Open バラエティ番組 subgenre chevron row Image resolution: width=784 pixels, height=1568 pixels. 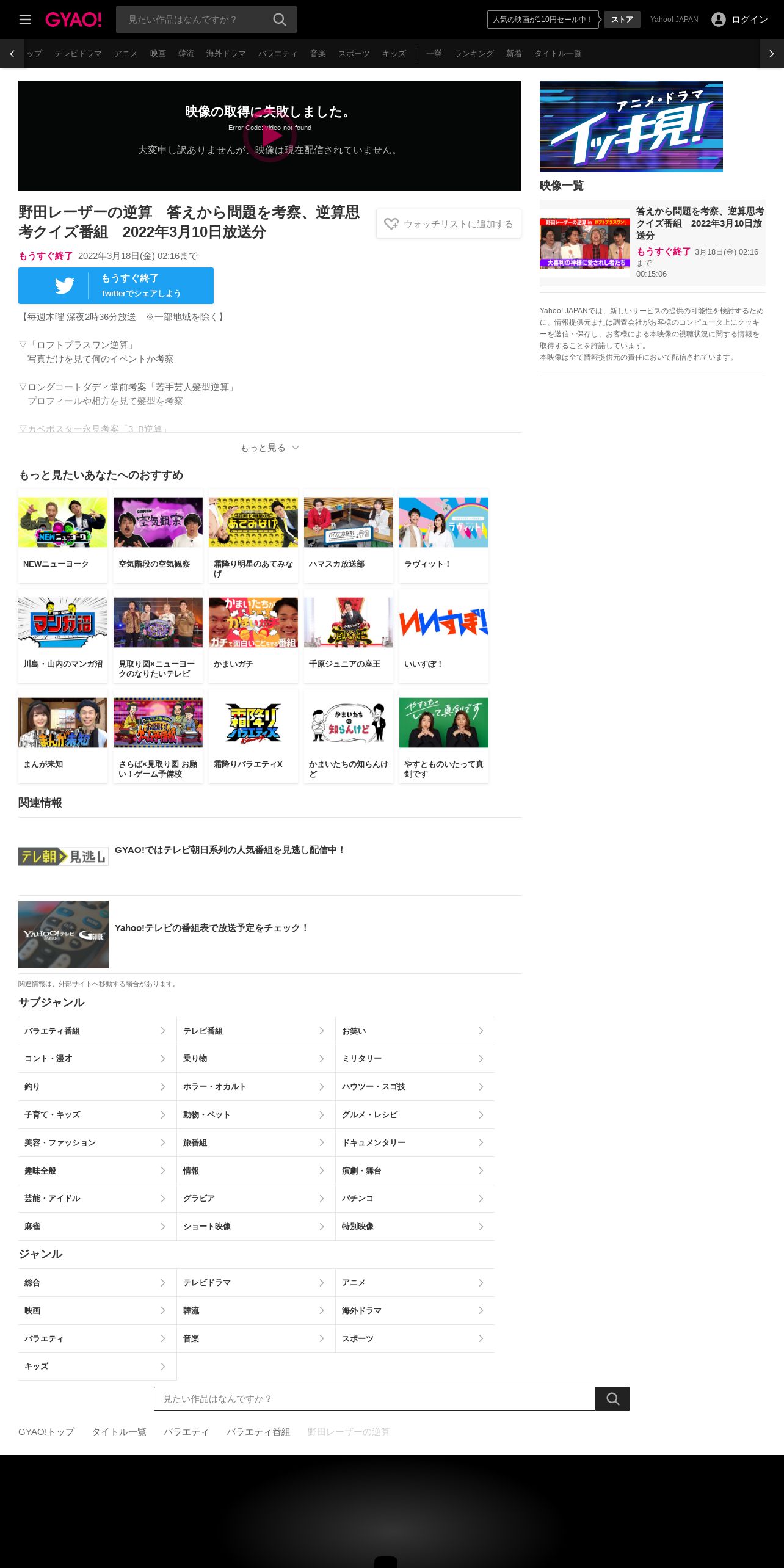(97, 1031)
